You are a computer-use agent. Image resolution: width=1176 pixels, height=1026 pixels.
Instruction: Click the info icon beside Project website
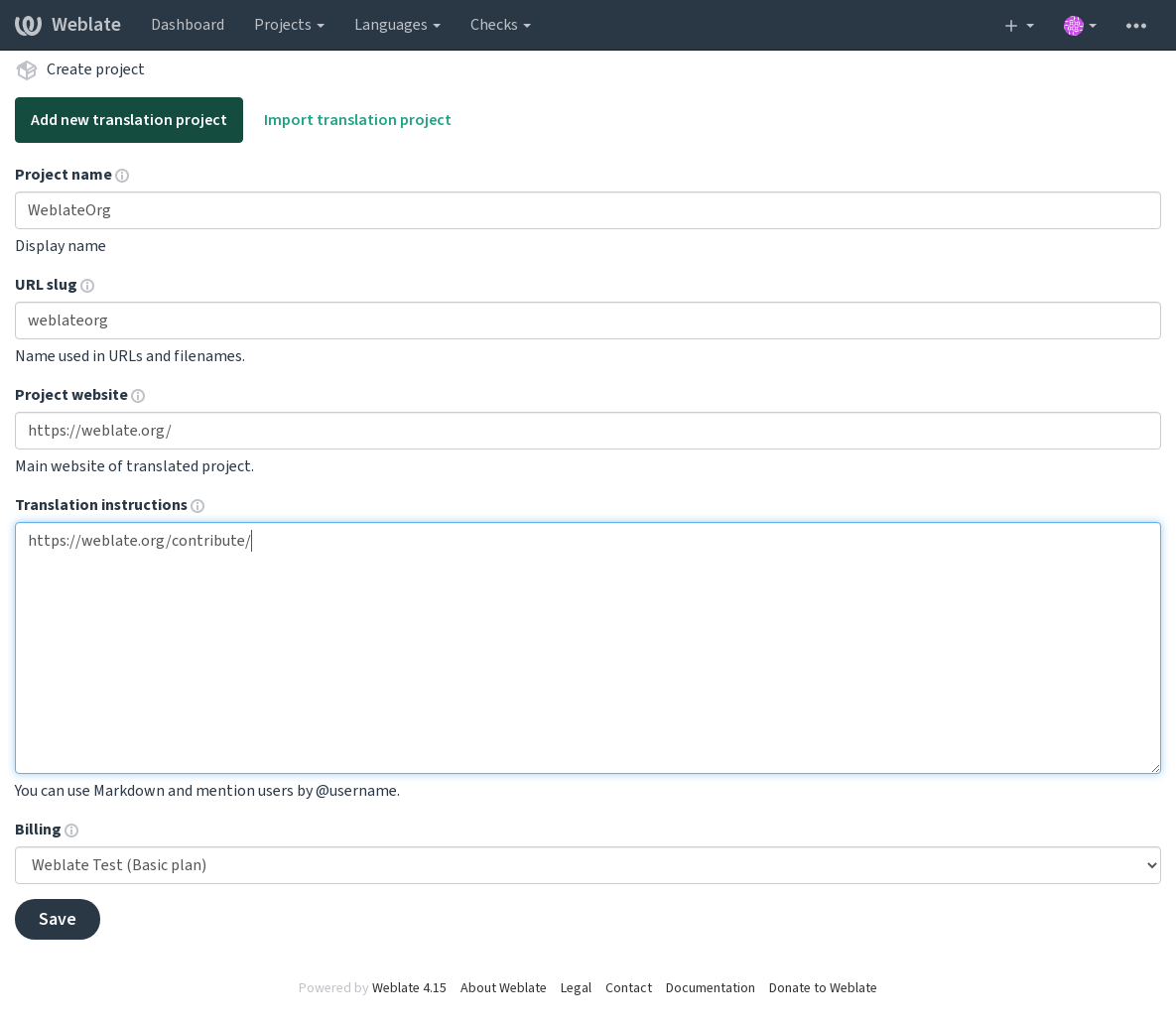[x=138, y=396]
